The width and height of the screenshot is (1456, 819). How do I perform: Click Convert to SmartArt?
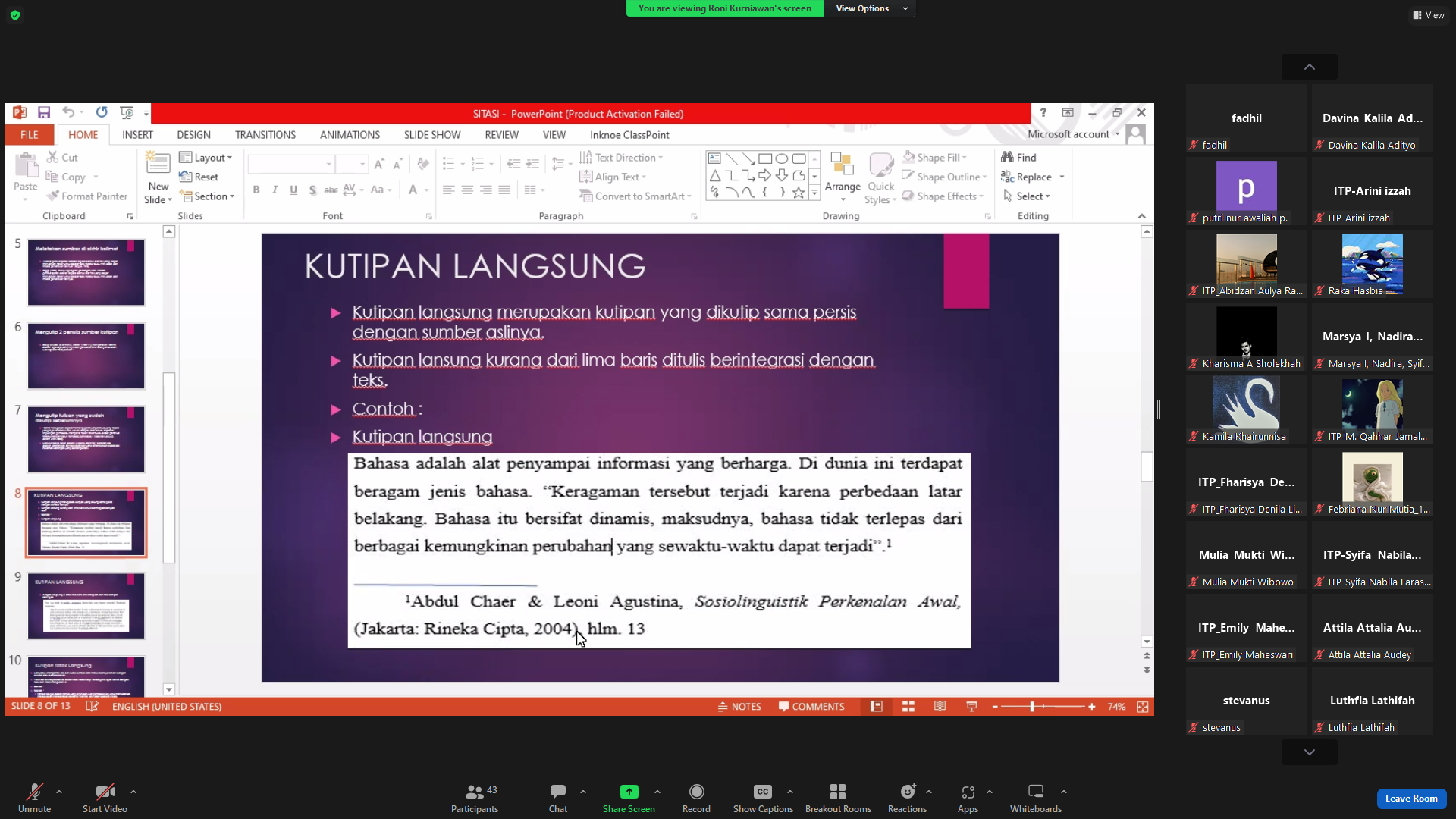pos(635,196)
